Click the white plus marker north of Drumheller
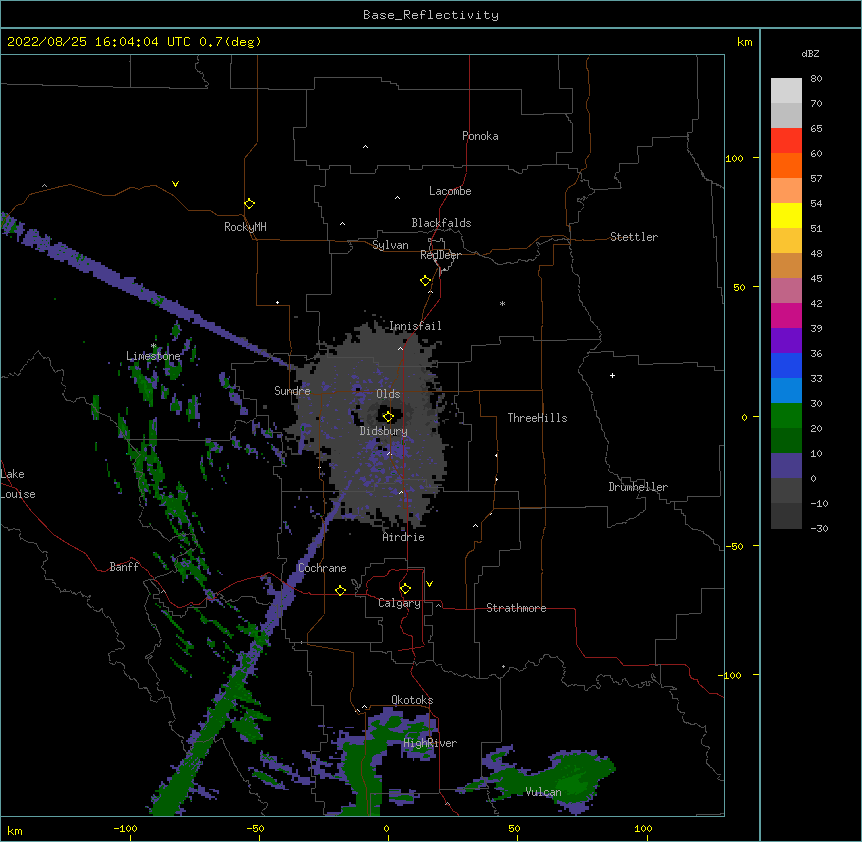The image size is (862, 842). (612, 375)
